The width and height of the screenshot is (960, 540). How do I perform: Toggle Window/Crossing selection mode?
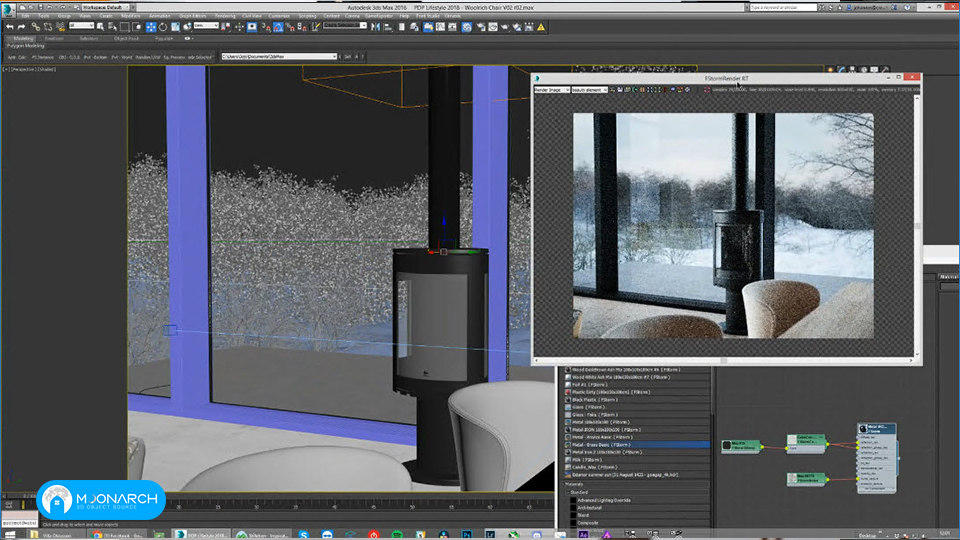137,27
